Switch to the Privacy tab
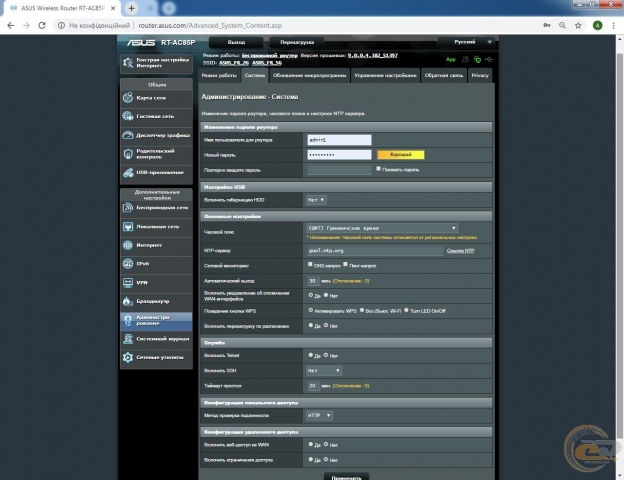 [480, 75]
